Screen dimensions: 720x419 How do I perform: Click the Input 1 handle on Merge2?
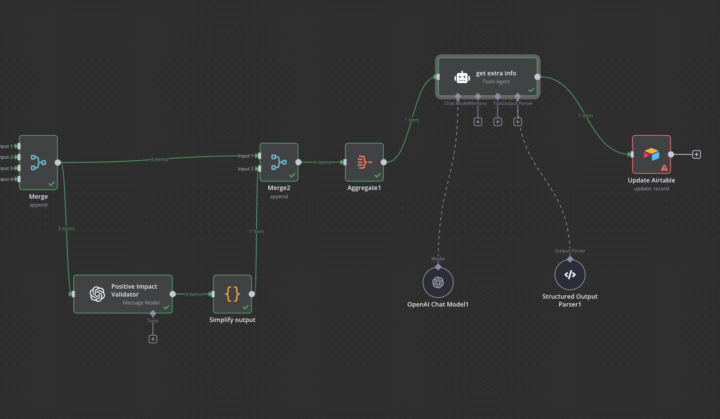pos(259,156)
